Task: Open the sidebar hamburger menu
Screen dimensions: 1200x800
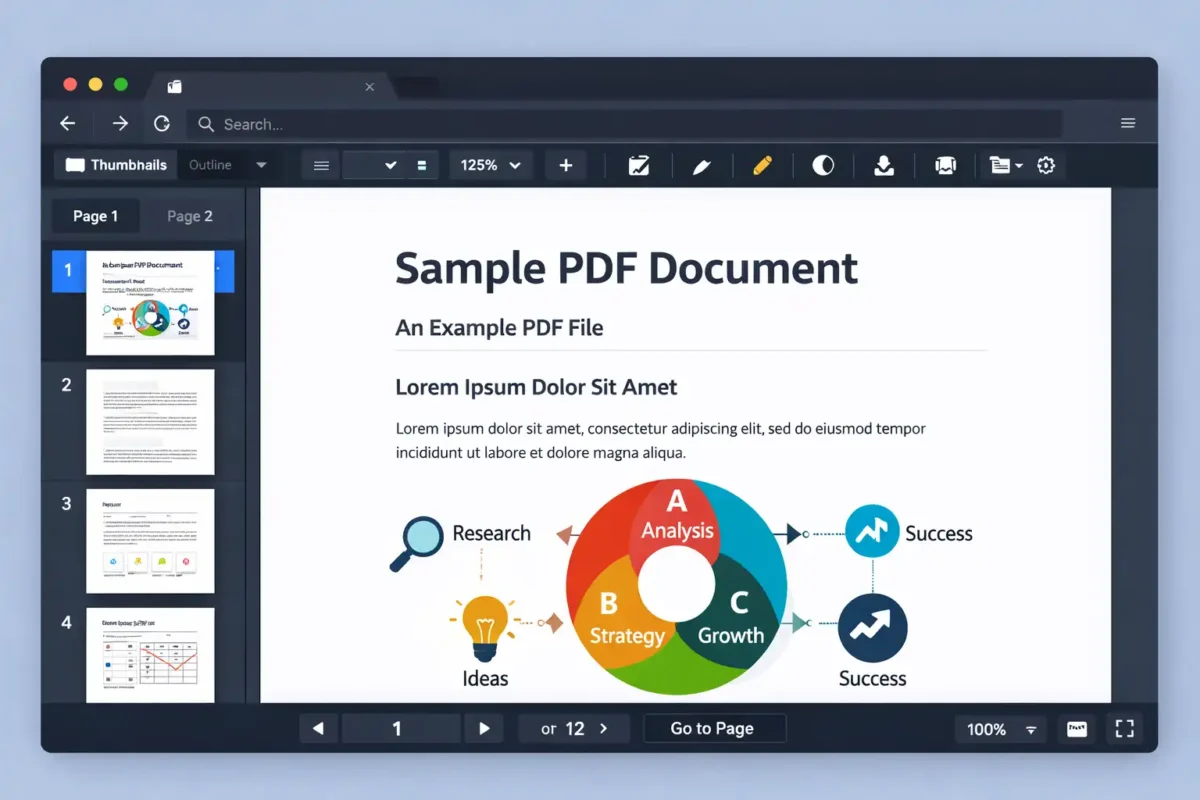Action: (x=320, y=165)
